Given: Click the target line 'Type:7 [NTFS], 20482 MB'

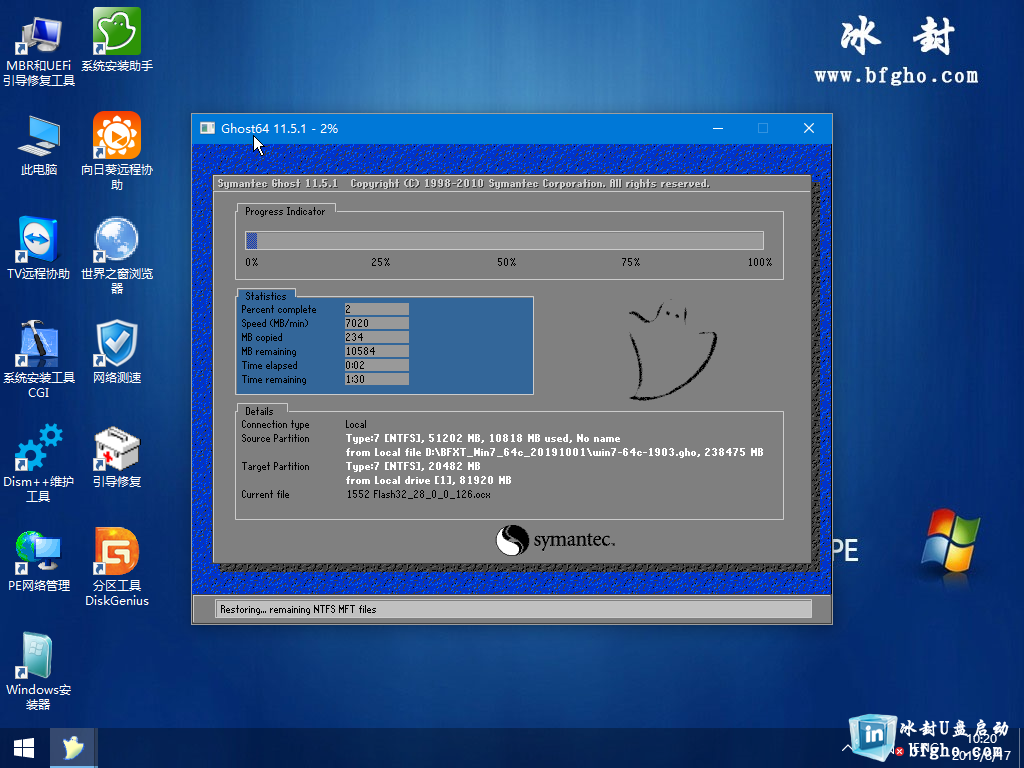Looking at the screenshot, I should click(x=413, y=466).
